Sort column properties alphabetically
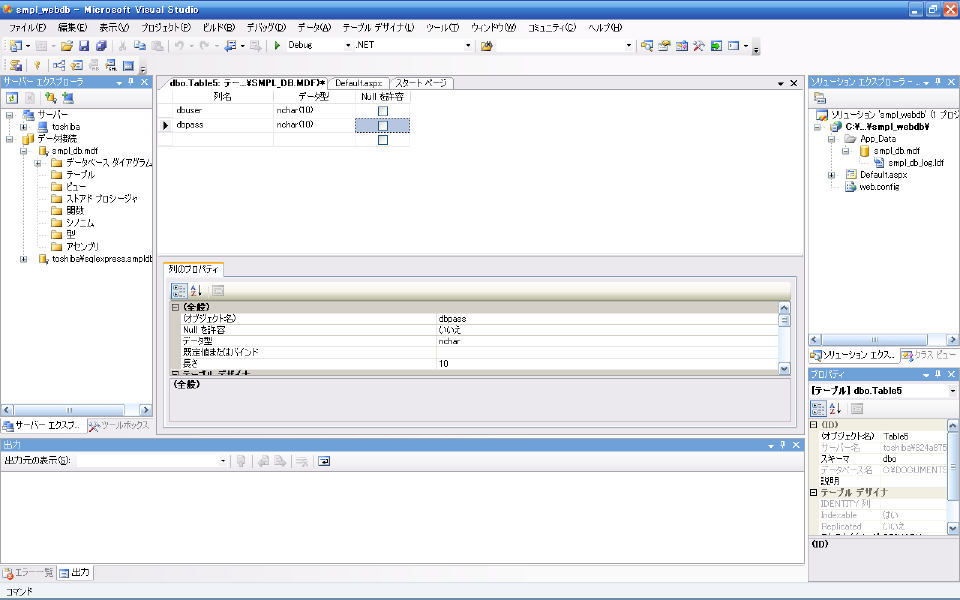The height and width of the screenshot is (600, 960). (x=196, y=291)
